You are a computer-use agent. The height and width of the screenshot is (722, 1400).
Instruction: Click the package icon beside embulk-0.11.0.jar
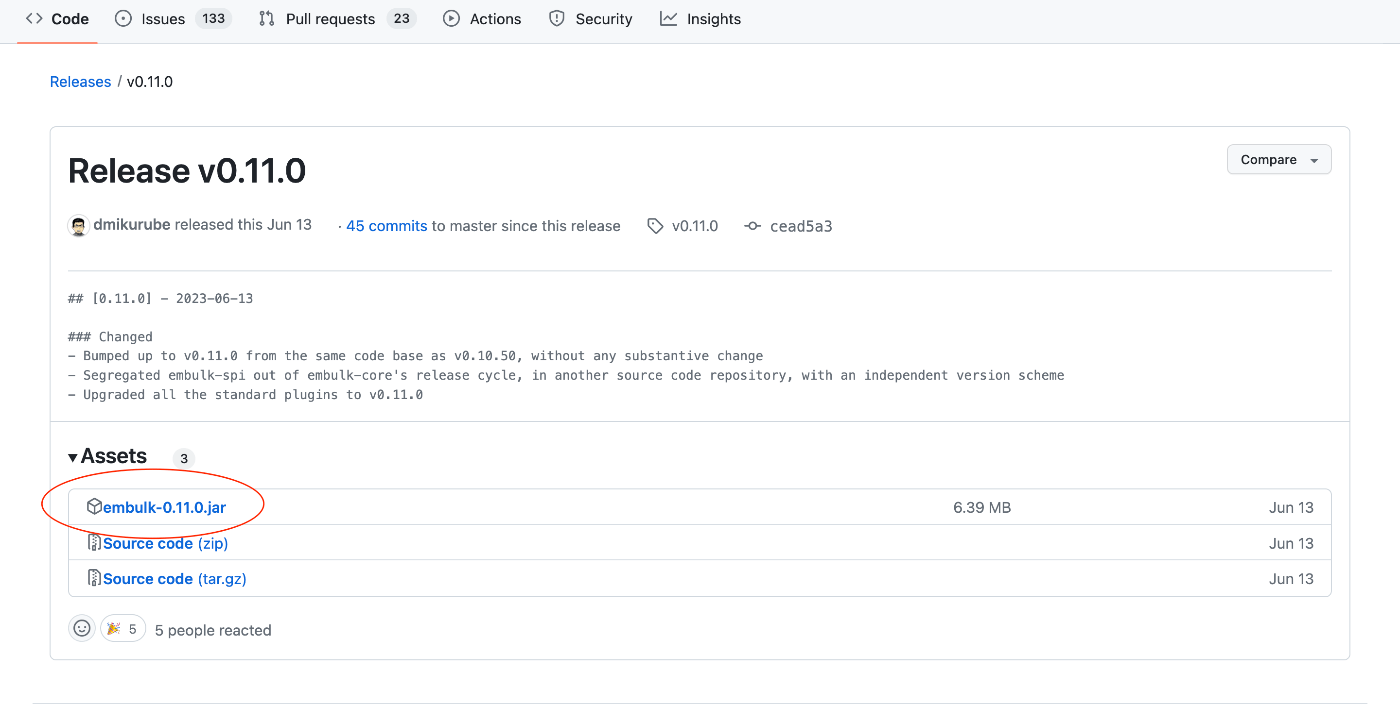[94, 507]
